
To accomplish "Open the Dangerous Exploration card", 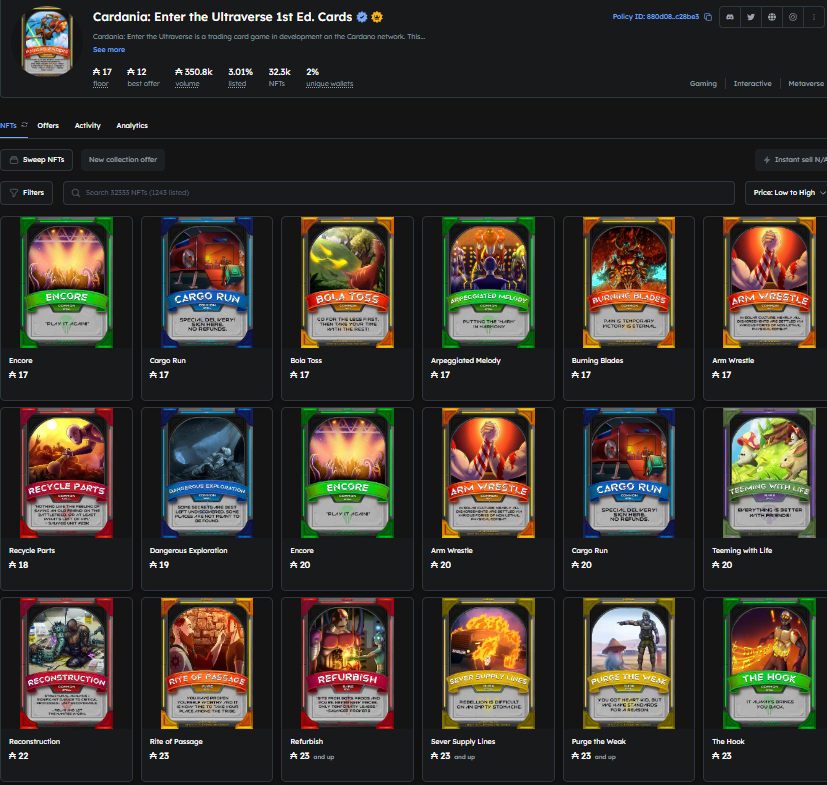I will pos(207,499).
